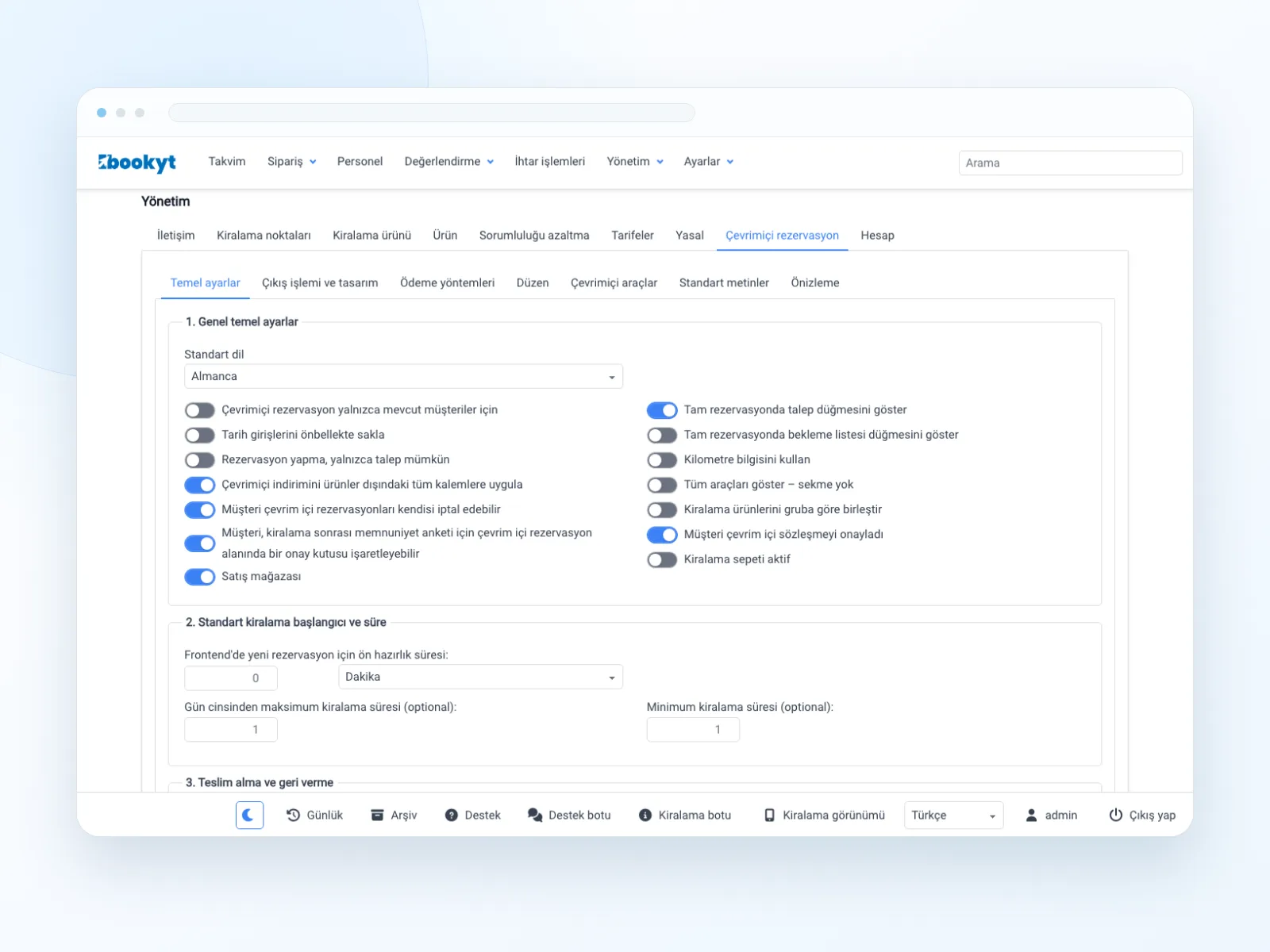Expand the Ayarlar menu
The height and width of the screenshot is (952, 1270).
tap(709, 161)
